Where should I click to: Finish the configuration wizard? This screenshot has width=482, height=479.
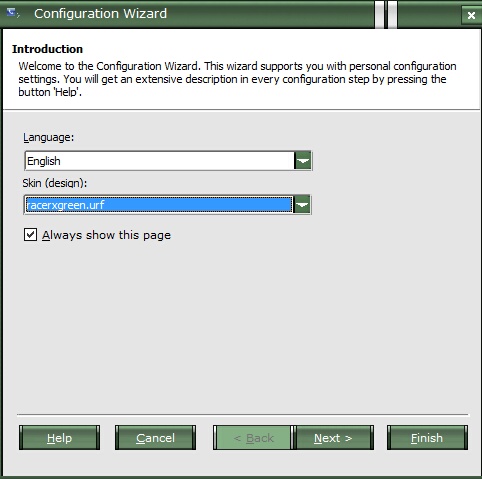click(x=427, y=438)
